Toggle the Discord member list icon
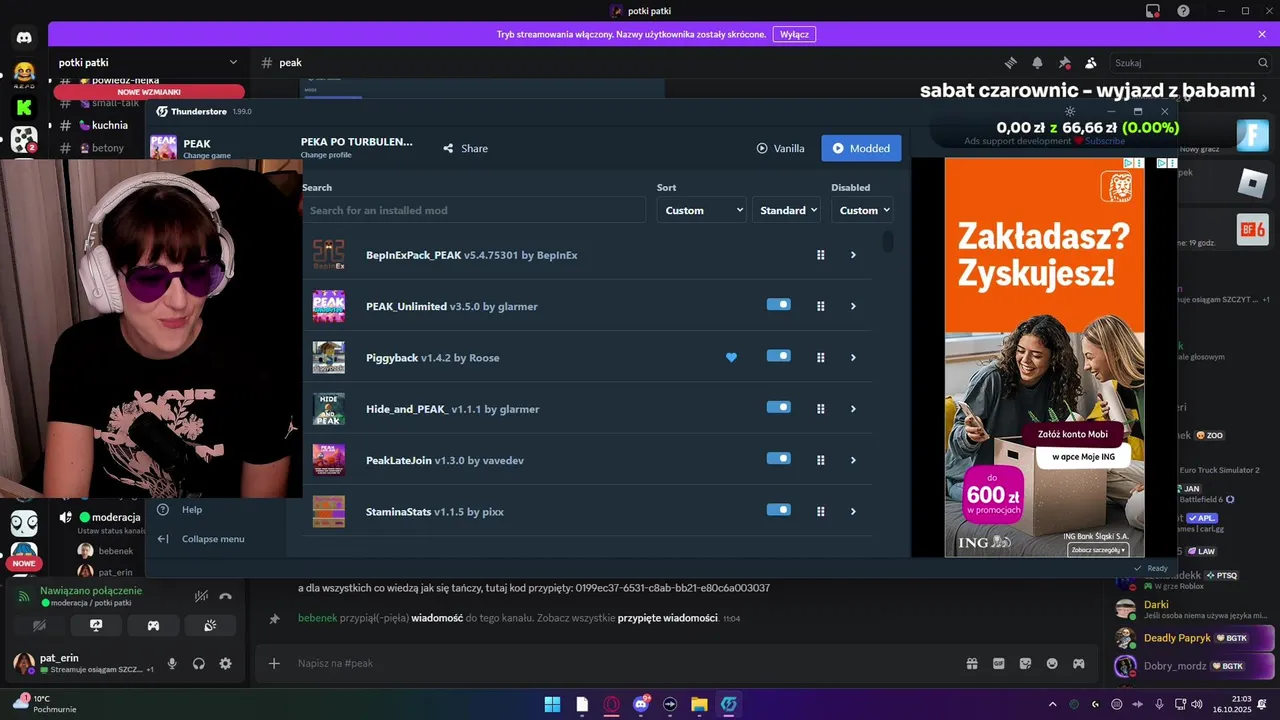1280x720 pixels. pyautogui.click(x=1091, y=62)
